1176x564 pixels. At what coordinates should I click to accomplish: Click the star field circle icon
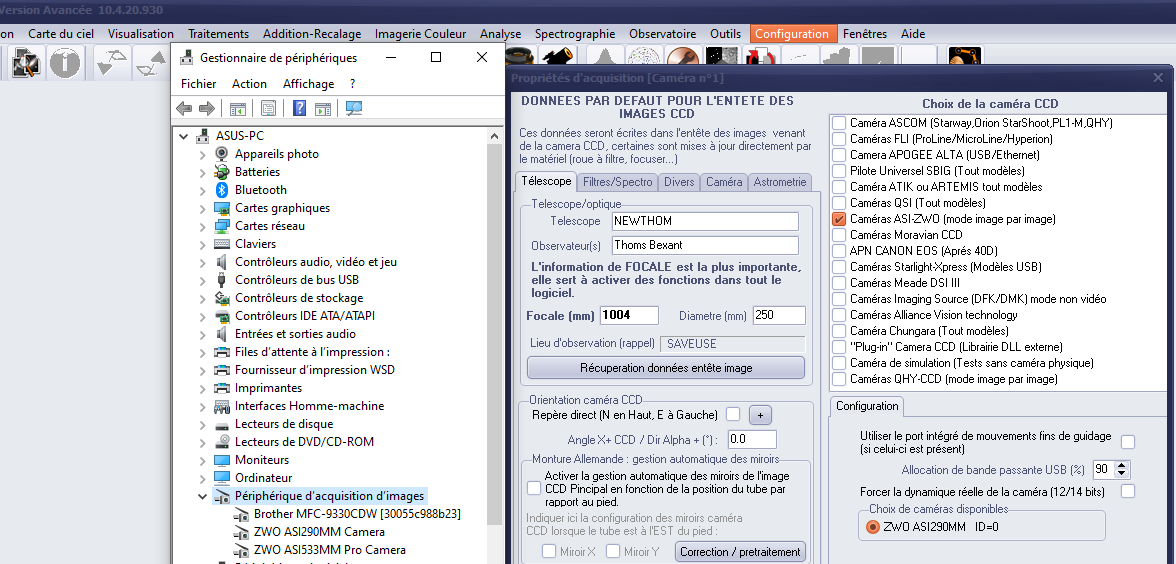tap(643, 62)
